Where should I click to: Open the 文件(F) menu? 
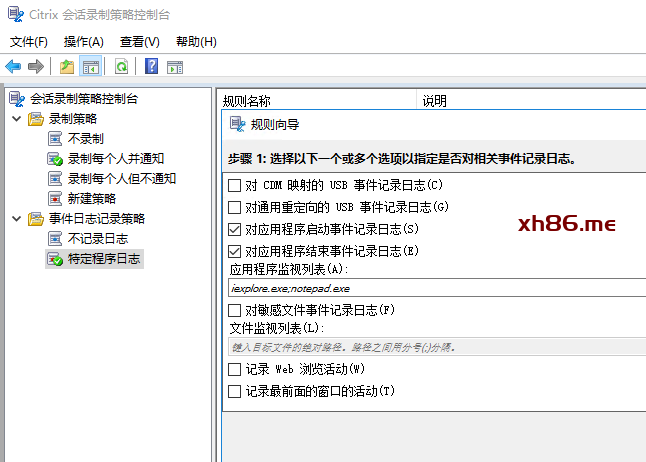[x=29, y=41]
